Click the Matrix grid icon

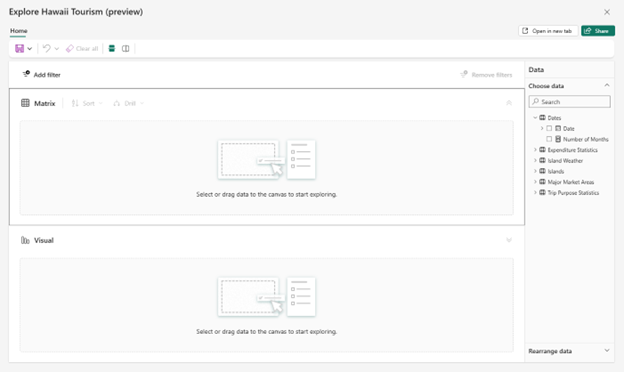(25, 103)
